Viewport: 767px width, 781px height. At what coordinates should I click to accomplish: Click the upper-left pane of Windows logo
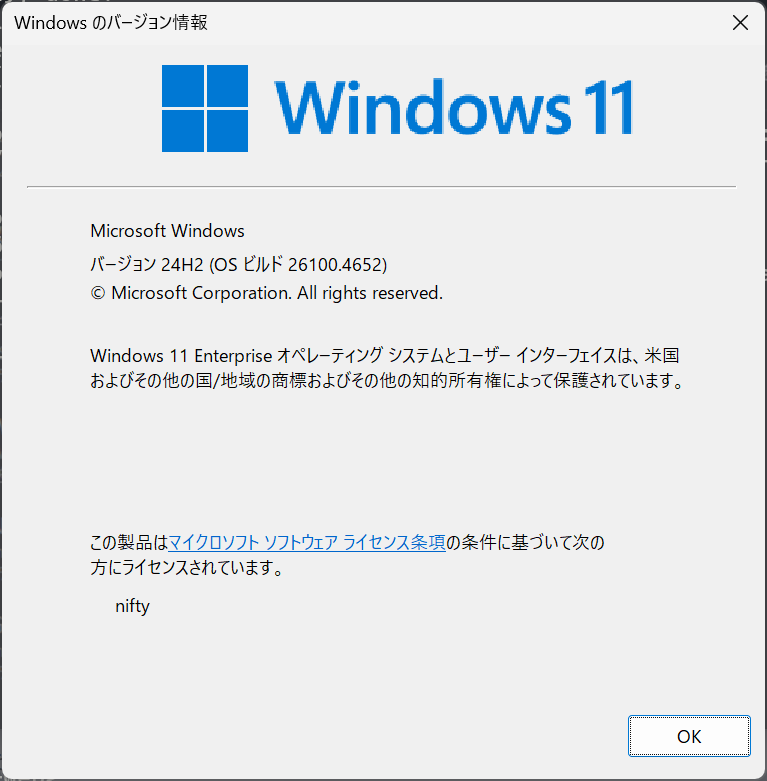click(x=183, y=86)
